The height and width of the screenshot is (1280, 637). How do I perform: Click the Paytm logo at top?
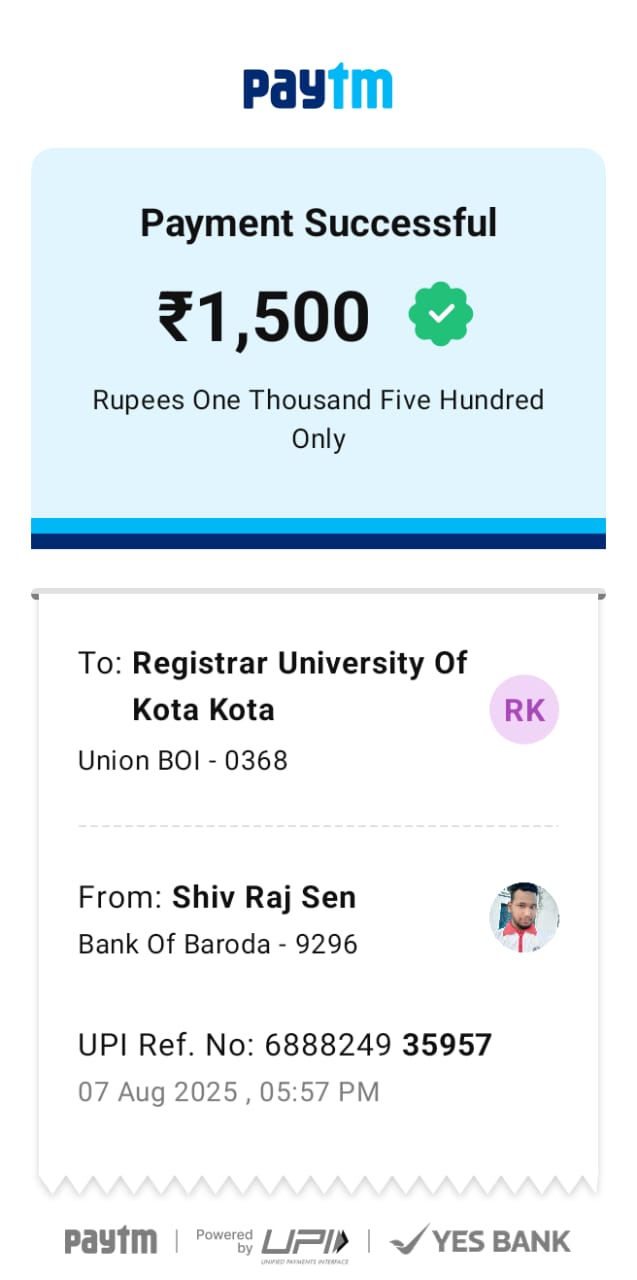click(x=318, y=87)
